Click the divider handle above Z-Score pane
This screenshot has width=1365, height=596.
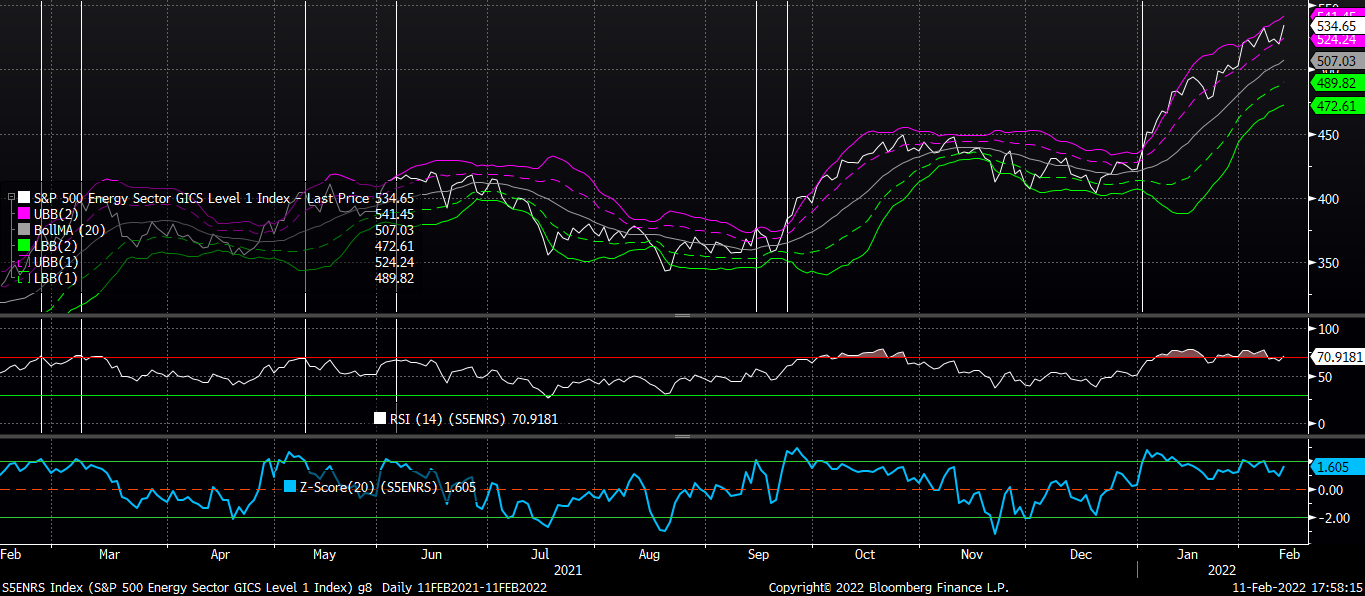(x=683, y=437)
